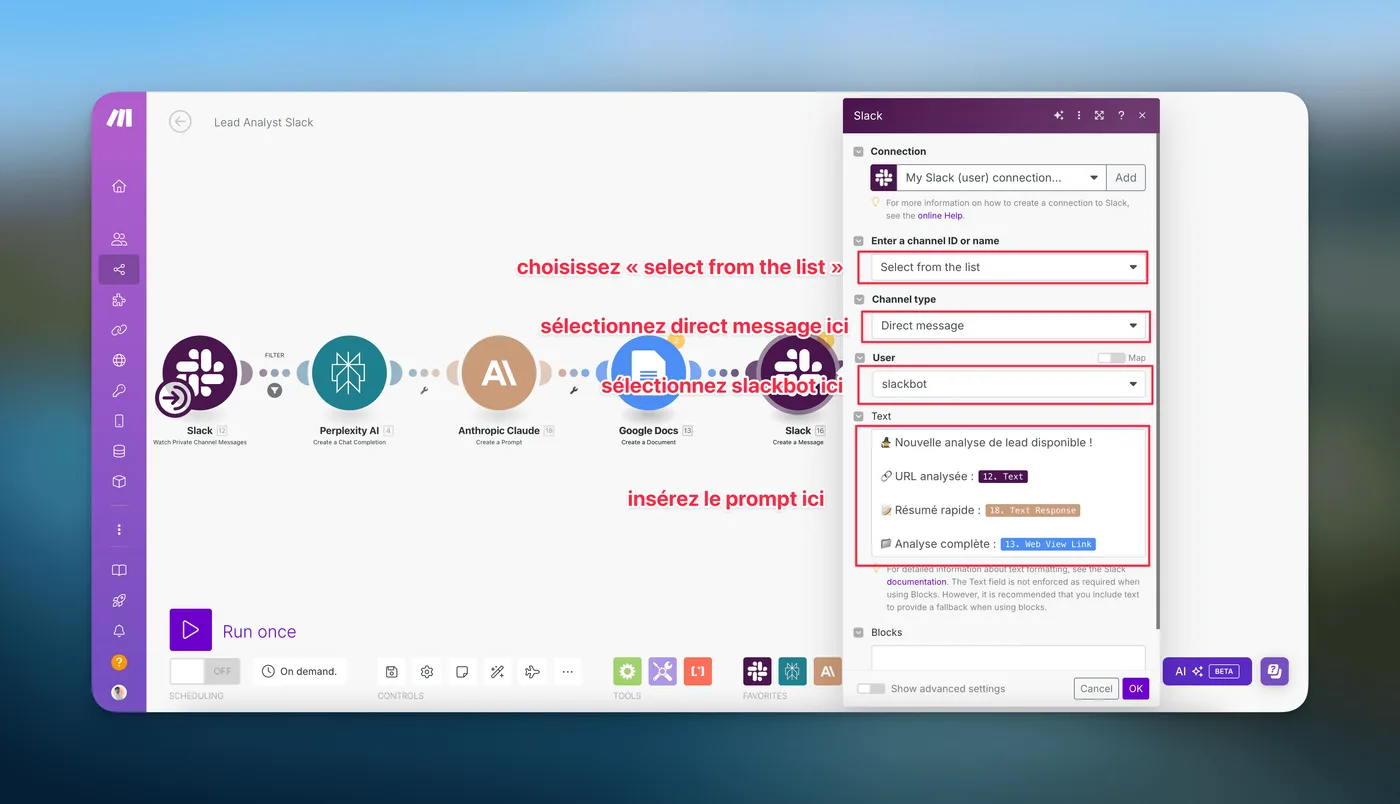Open Webhooks via the globe sidebar icon
The width and height of the screenshot is (1400, 804).
tap(119, 361)
